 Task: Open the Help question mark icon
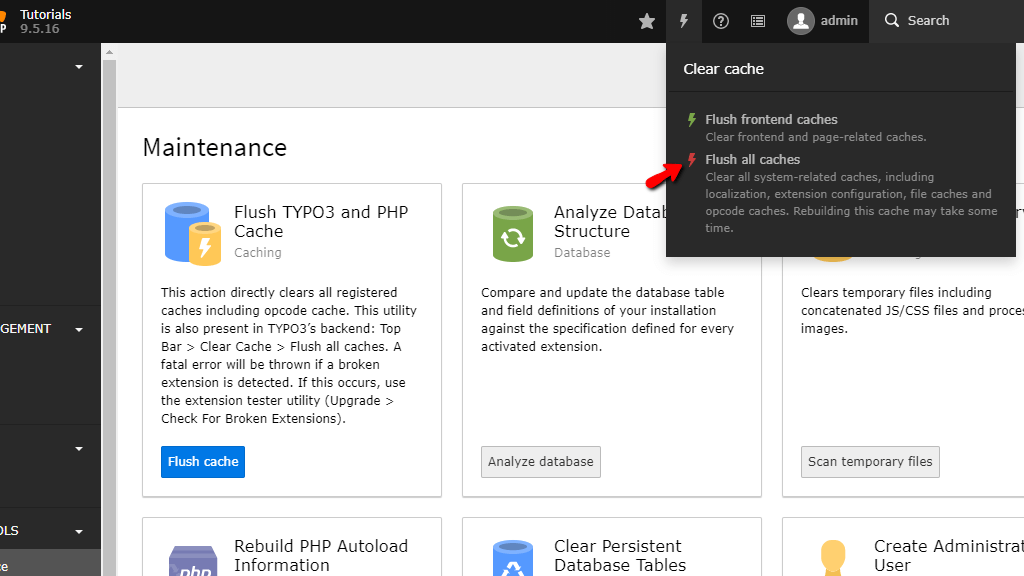tap(720, 20)
